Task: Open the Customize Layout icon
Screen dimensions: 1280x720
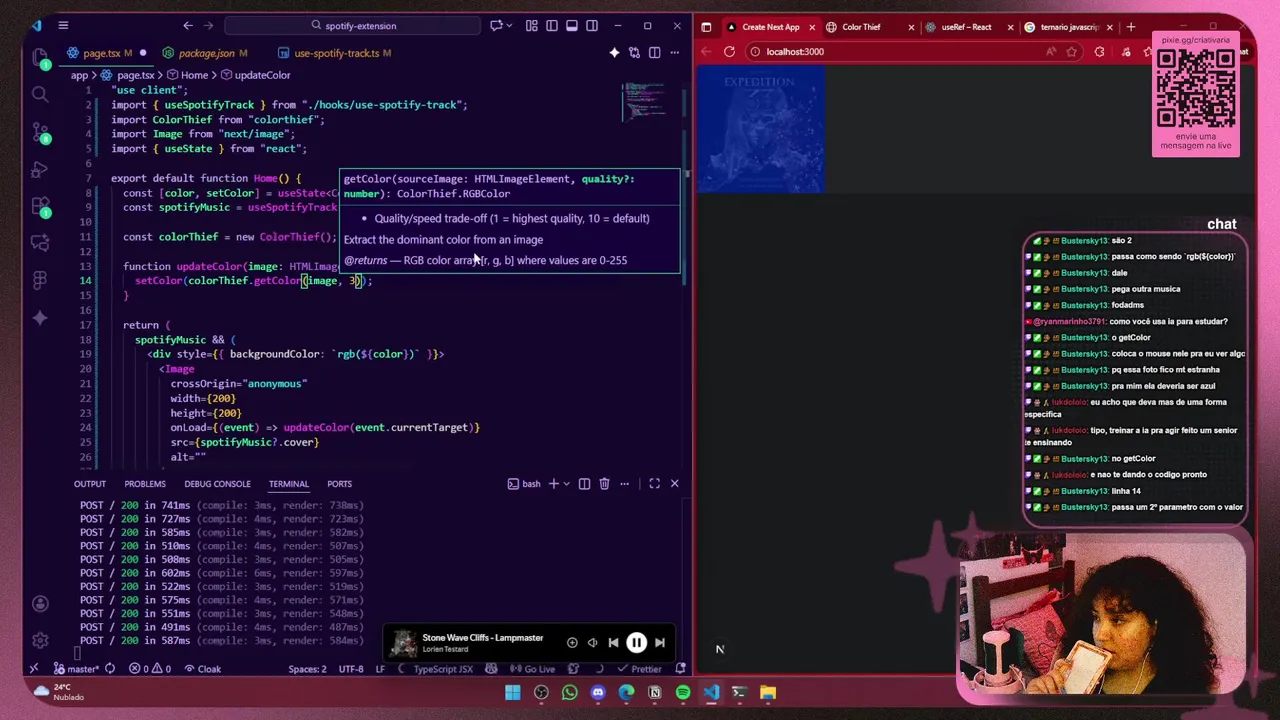Action: [x=532, y=26]
